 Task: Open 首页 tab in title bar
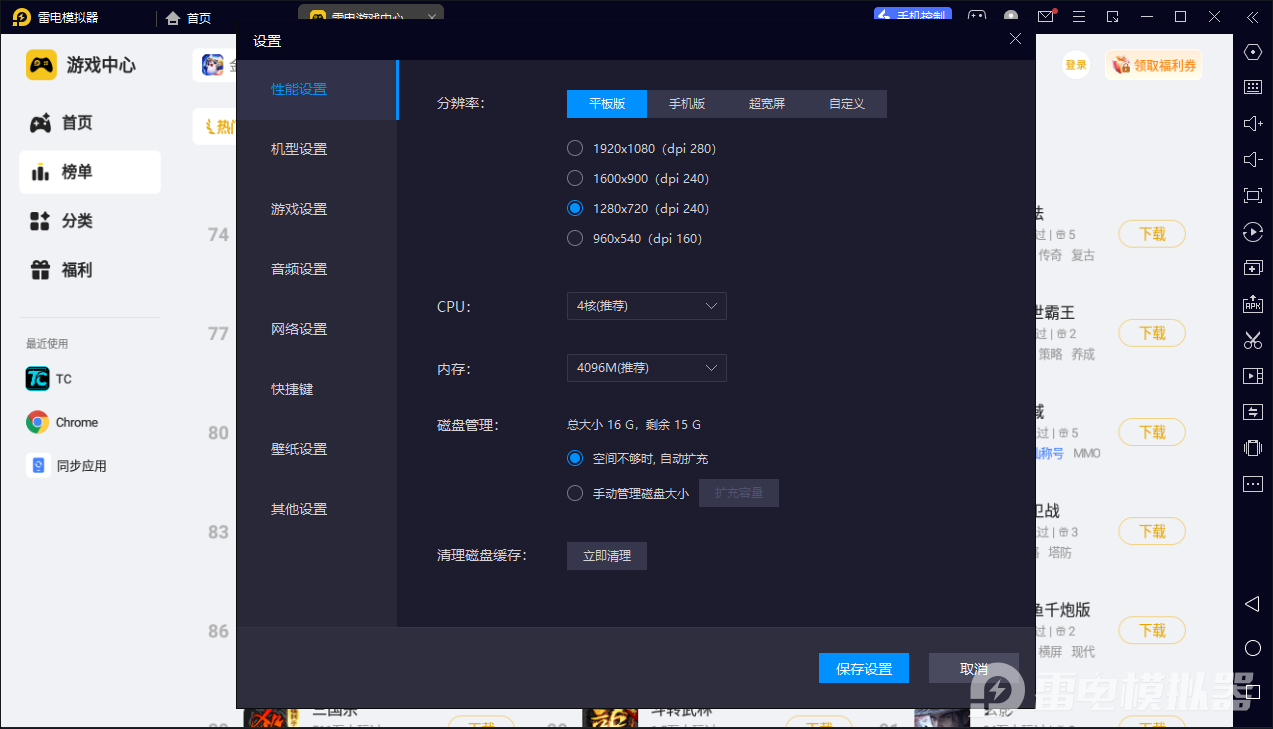tap(188, 17)
